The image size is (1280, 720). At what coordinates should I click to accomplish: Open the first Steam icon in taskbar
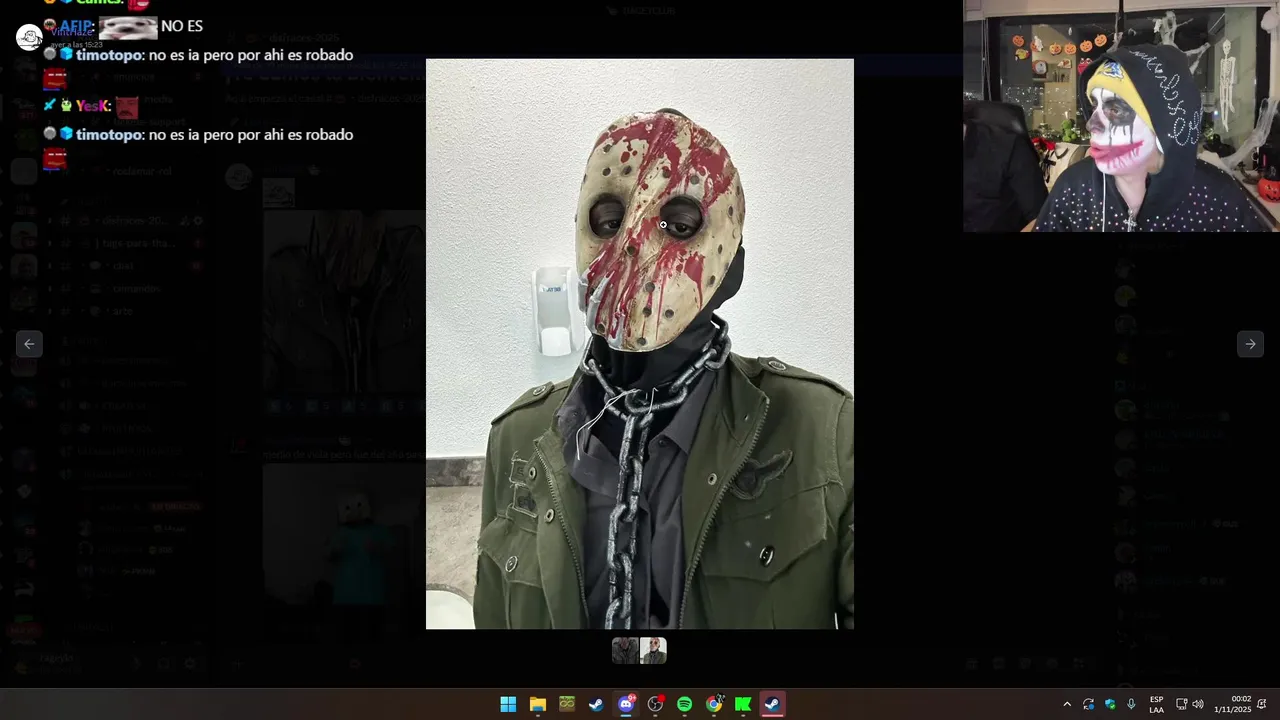596,704
